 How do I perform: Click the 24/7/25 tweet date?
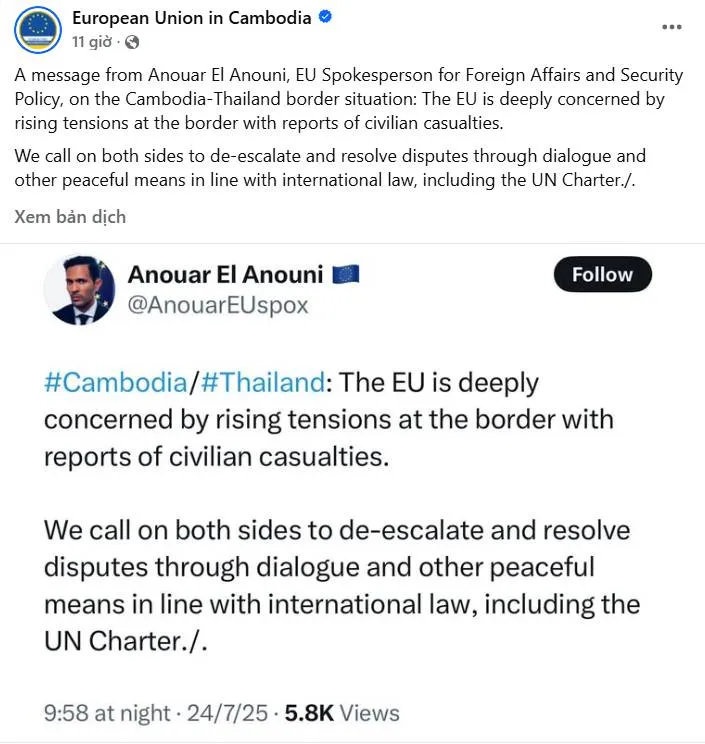pyautogui.click(x=227, y=713)
